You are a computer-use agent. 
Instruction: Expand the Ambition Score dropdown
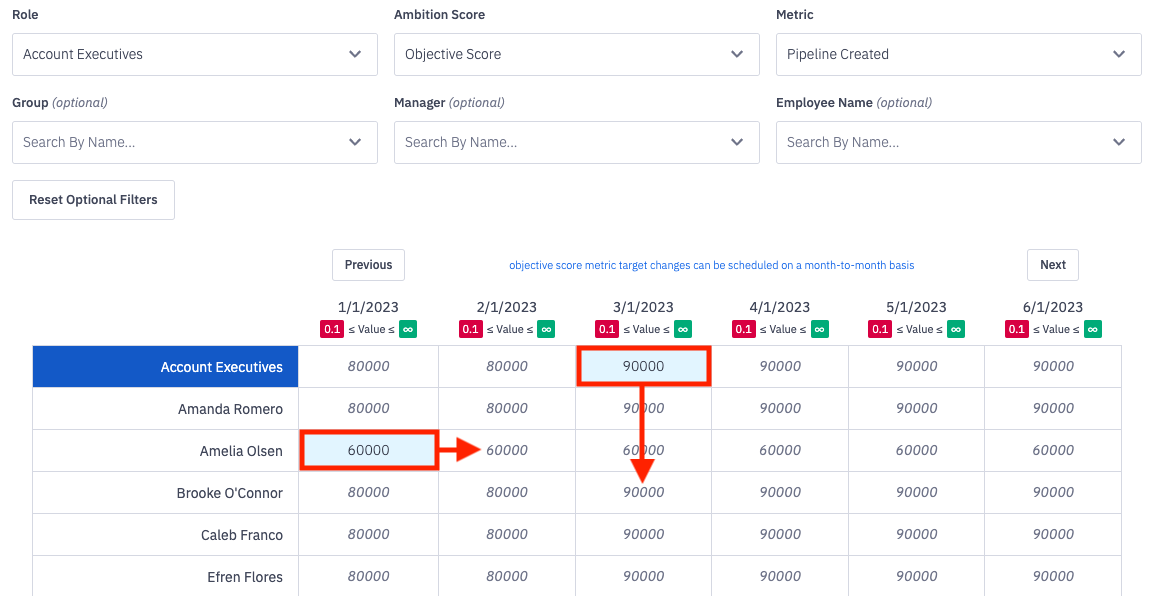(x=577, y=54)
